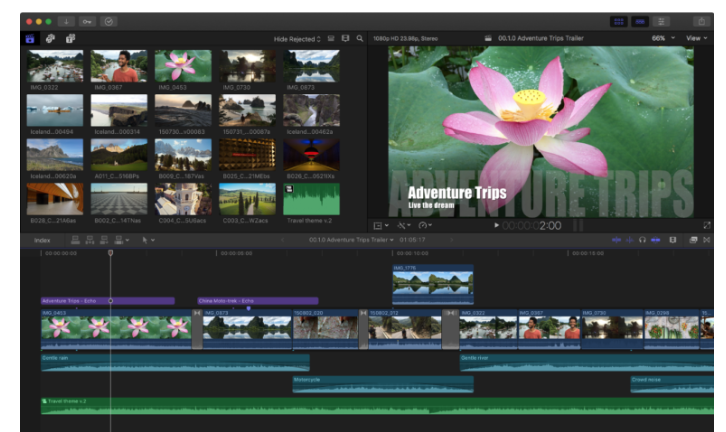
Task: Toggle the timeline panel visibility button
Action: [640, 20]
